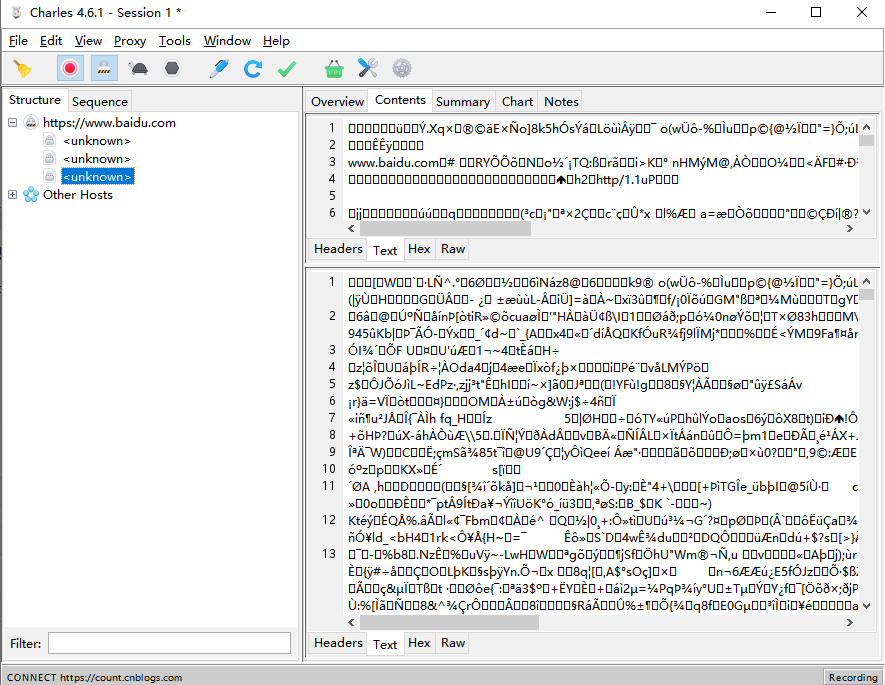Click the Charles app icon in title bar
Viewport: 885px width, 685px height.
pyautogui.click(x=17, y=12)
